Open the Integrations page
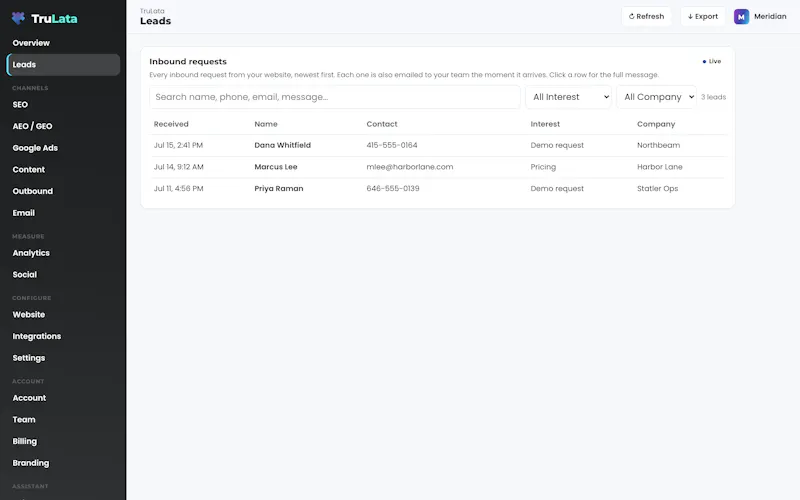800x500 pixels. tap(63, 336)
